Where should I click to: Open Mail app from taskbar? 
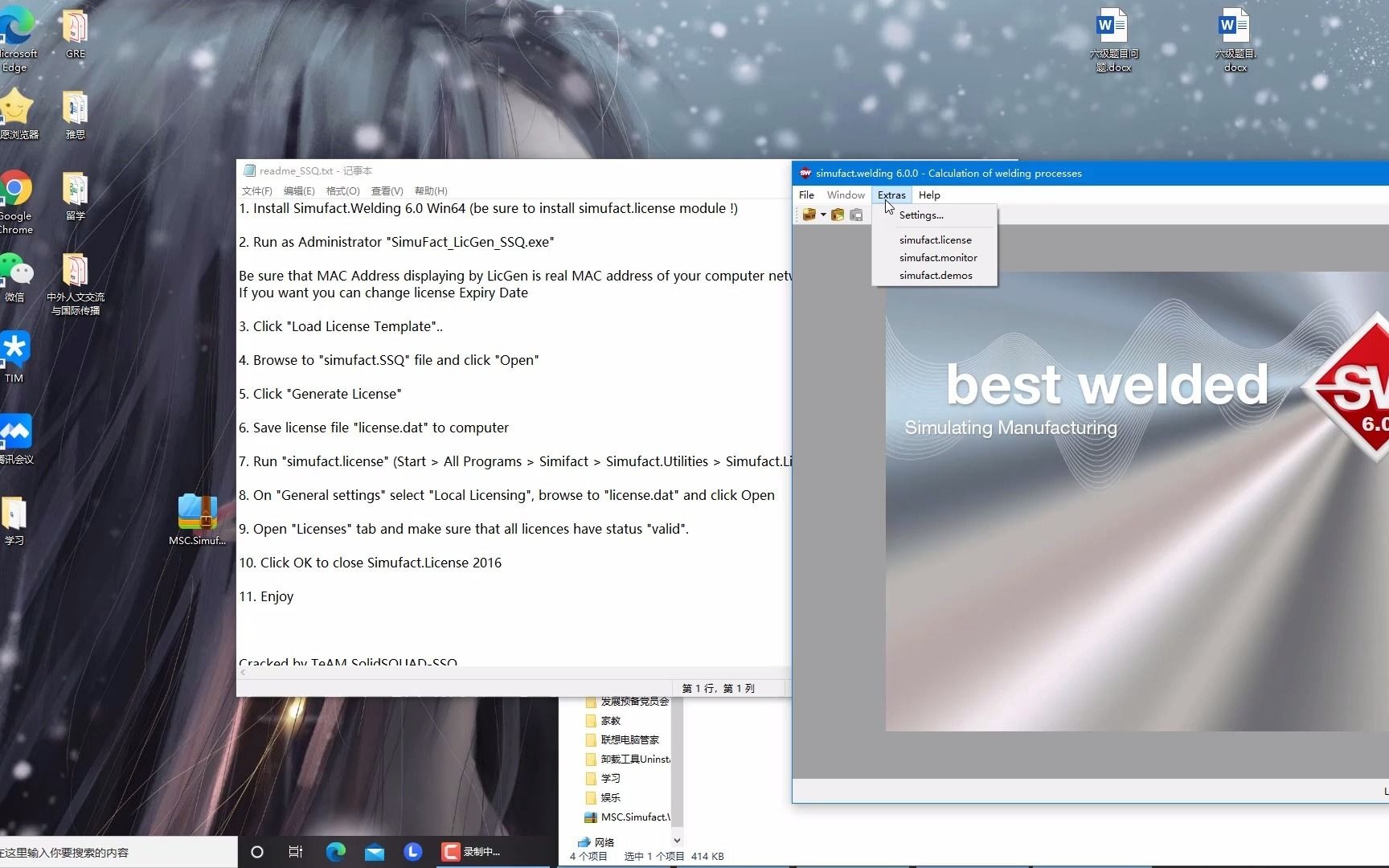point(374,852)
